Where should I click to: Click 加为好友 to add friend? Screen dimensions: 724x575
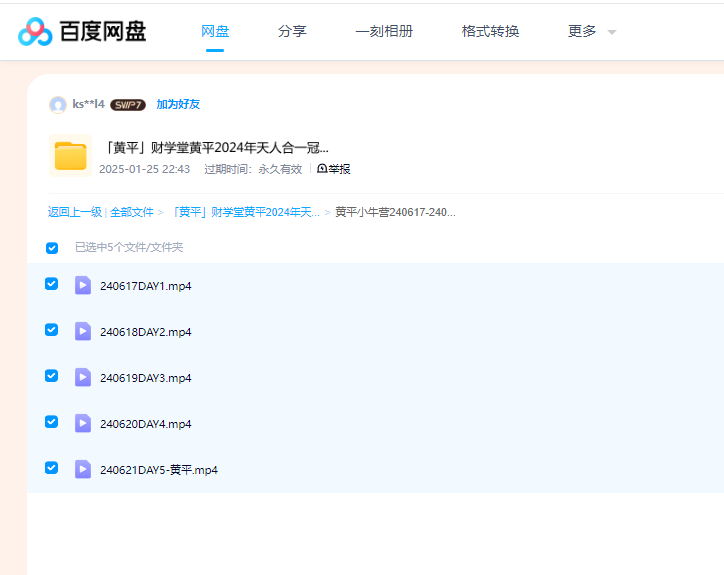178,104
